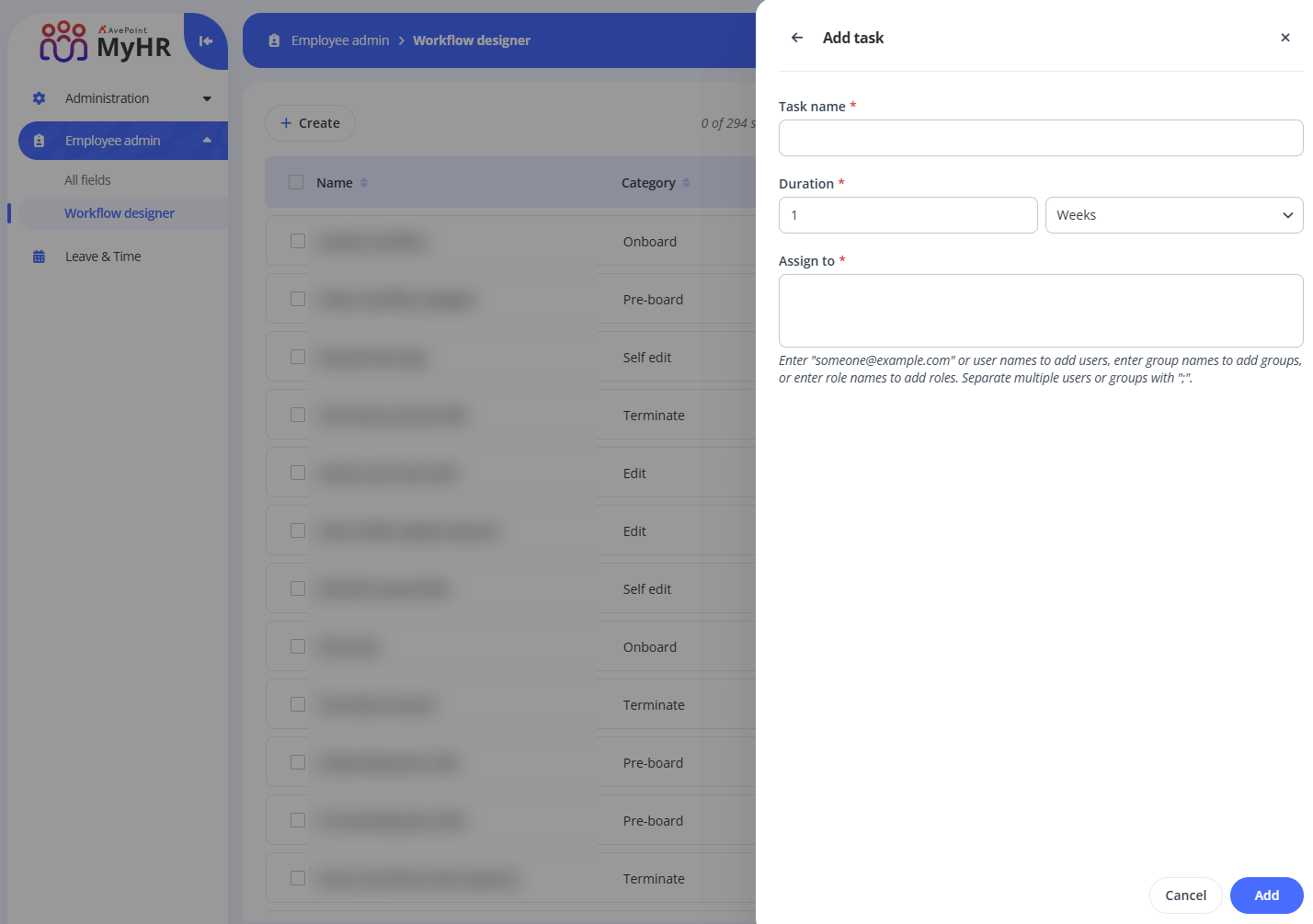Click the first row's Onboard category cell

tap(650, 242)
